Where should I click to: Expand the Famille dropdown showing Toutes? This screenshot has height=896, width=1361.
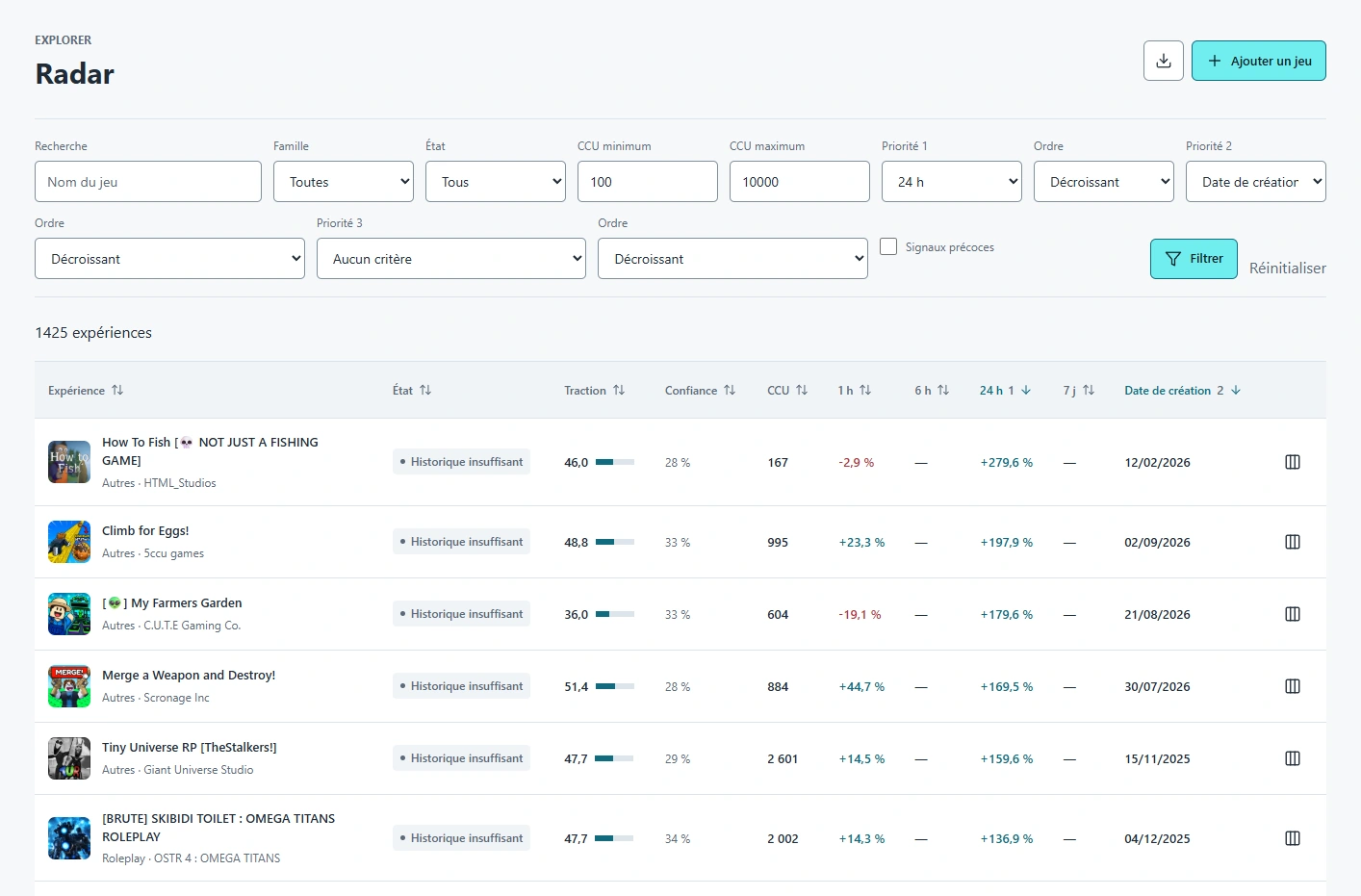(344, 181)
